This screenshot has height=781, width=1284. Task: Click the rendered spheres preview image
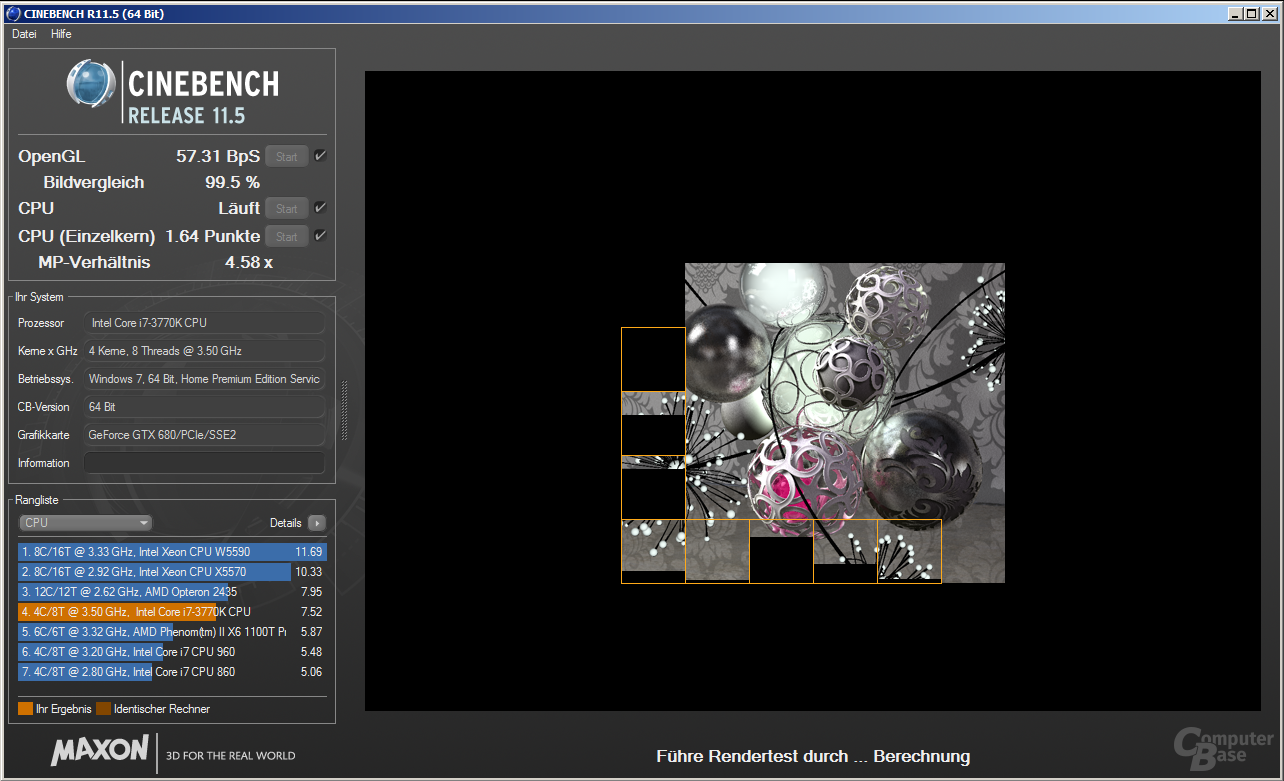point(812,423)
